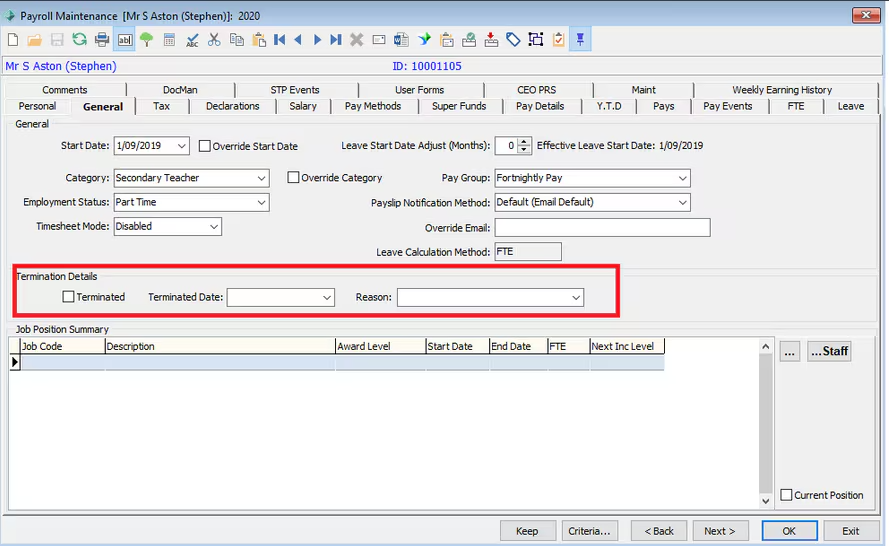Toggle the blue pin icon
The width and height of the screenshot is (889, 546).
(x=580, y=40)
